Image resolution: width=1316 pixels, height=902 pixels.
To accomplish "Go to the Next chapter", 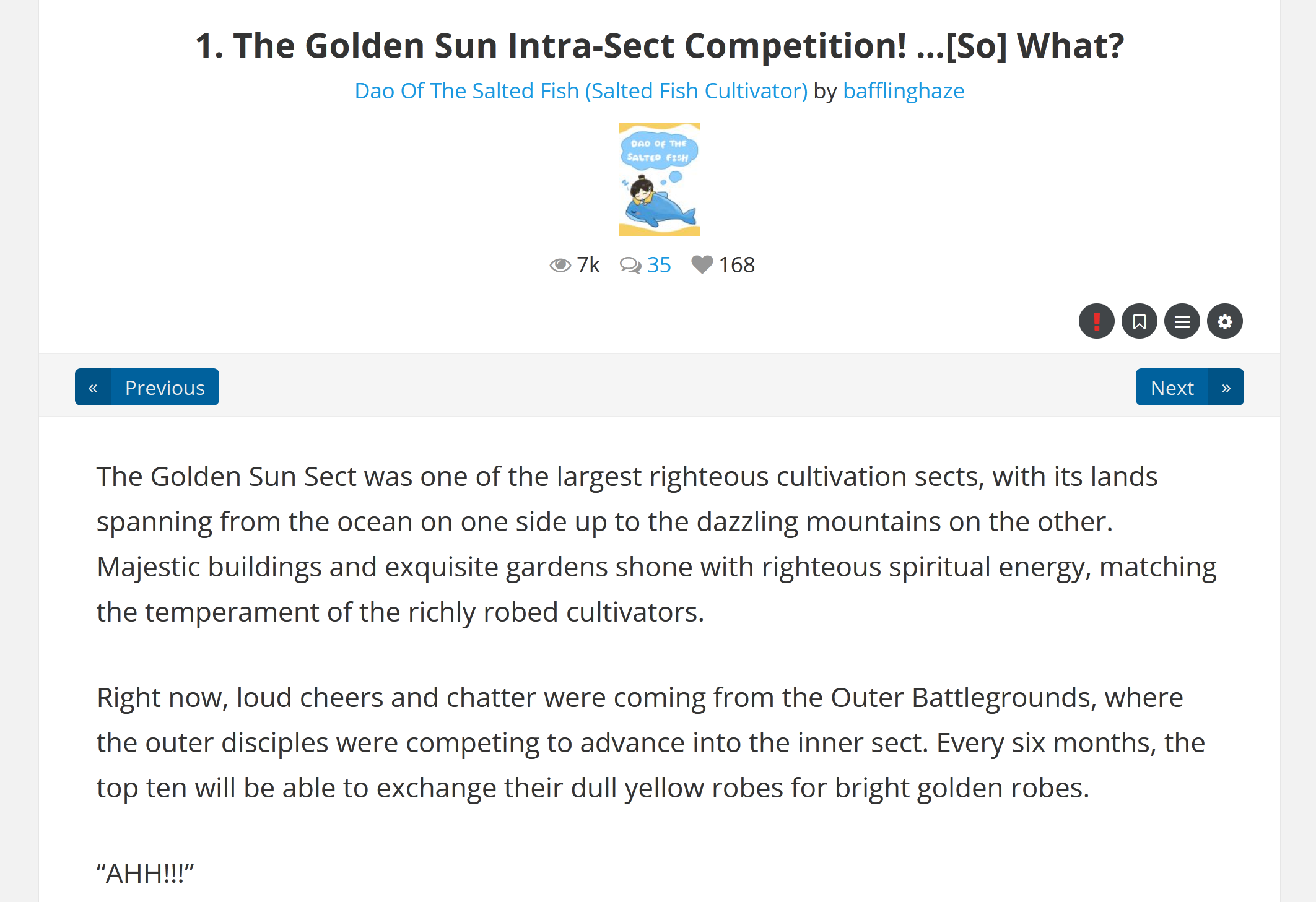I will pyautogui.click(x=1172, y=388).
